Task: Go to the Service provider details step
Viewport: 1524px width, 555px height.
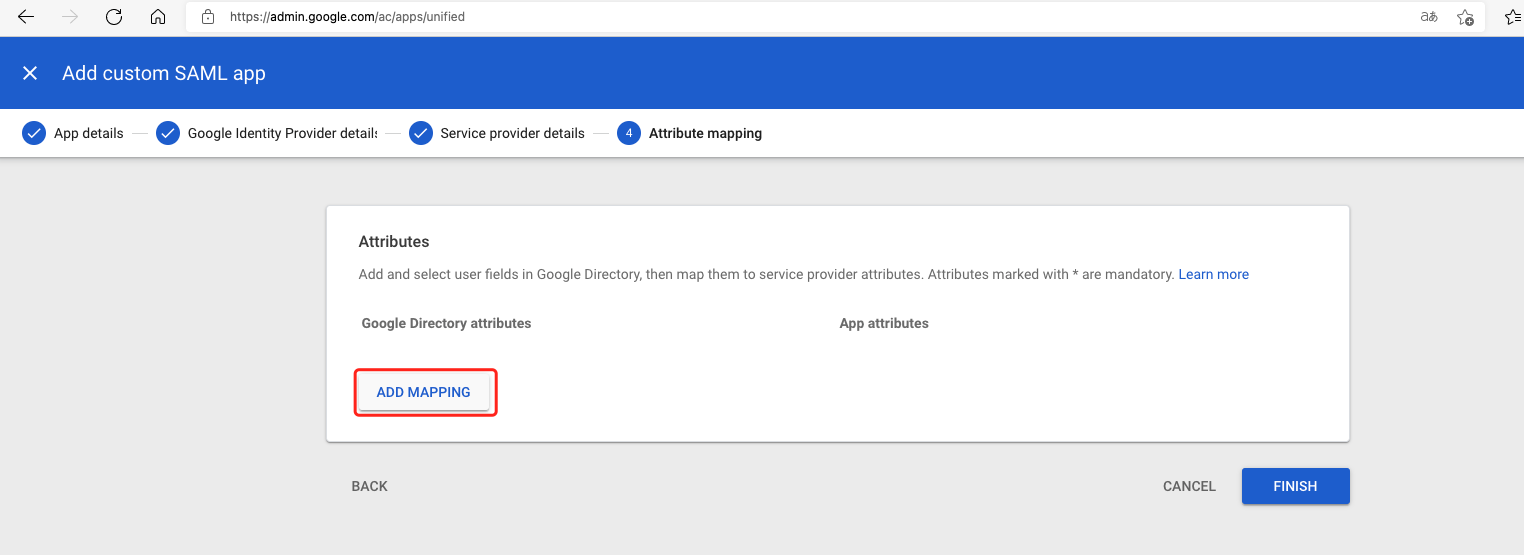Action: click(512, 133)
